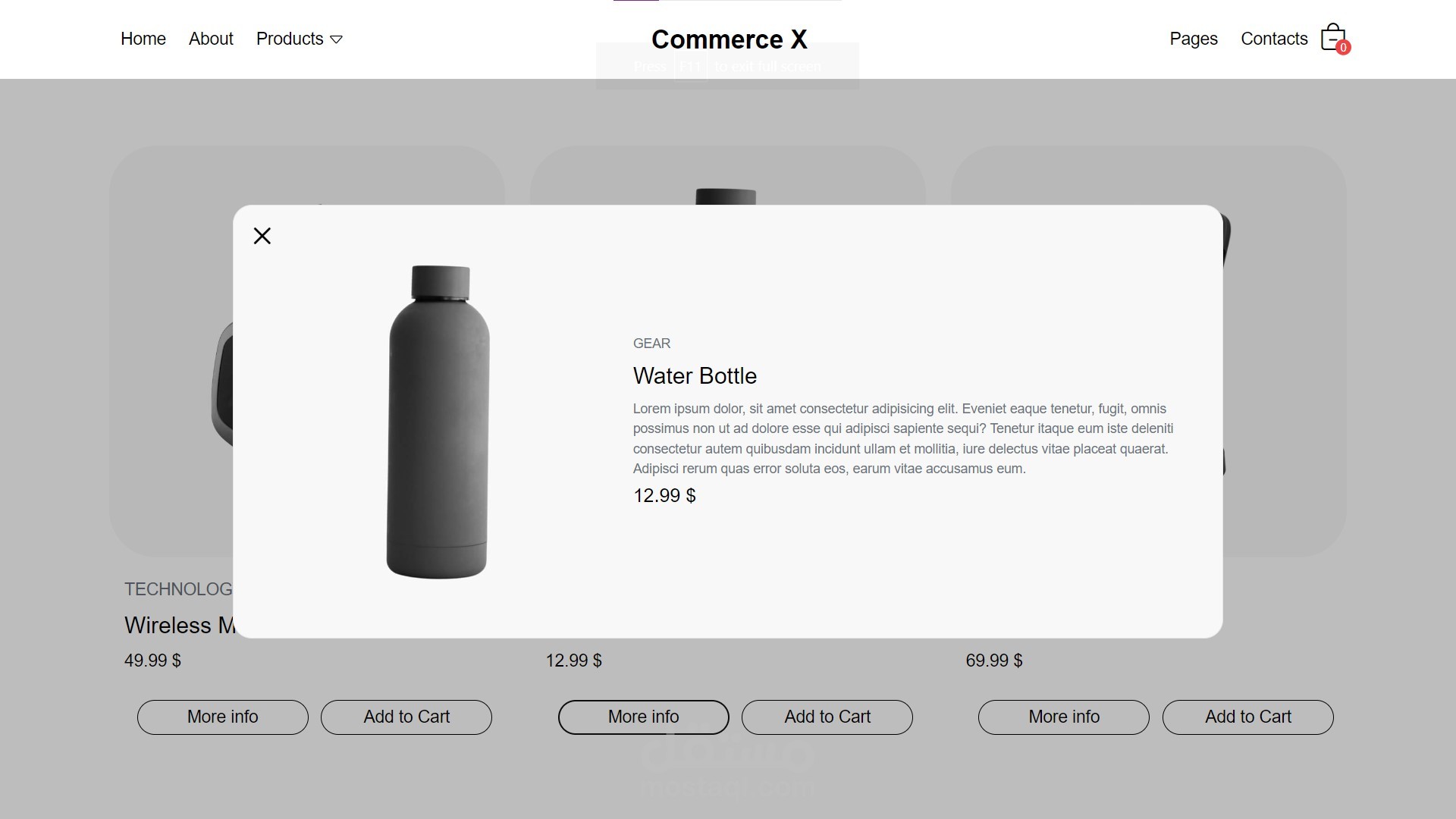
Task: Click the Lorem ipsum product description
Action: [x=902, y=438]
